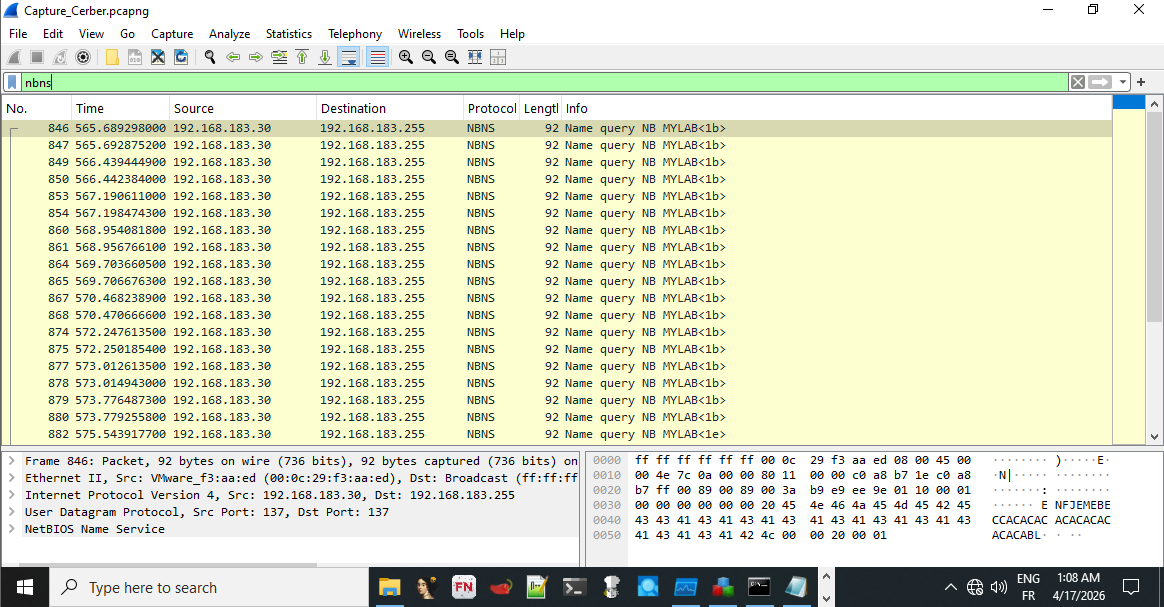This screenshot has width=1164, height=607.
Task: Open the File menu
Action: pyautogui.click(x=18, y=33)
